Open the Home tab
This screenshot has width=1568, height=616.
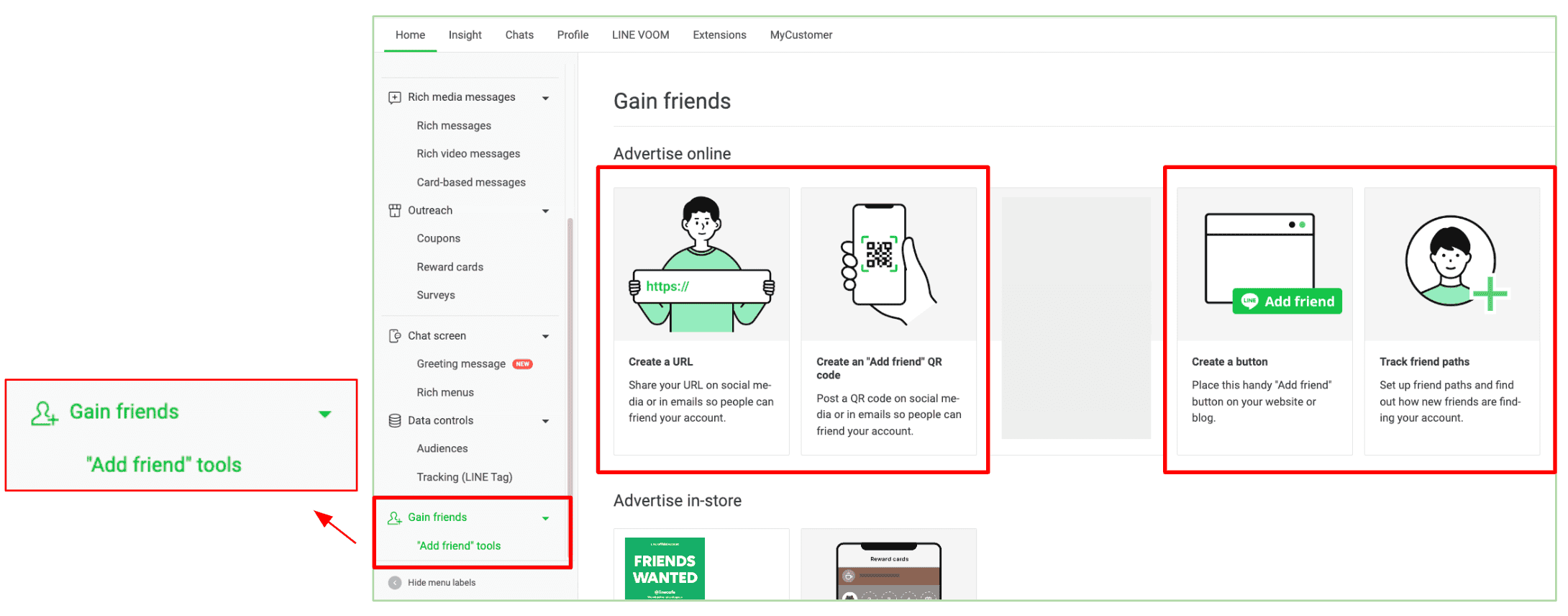coord(410,35)
